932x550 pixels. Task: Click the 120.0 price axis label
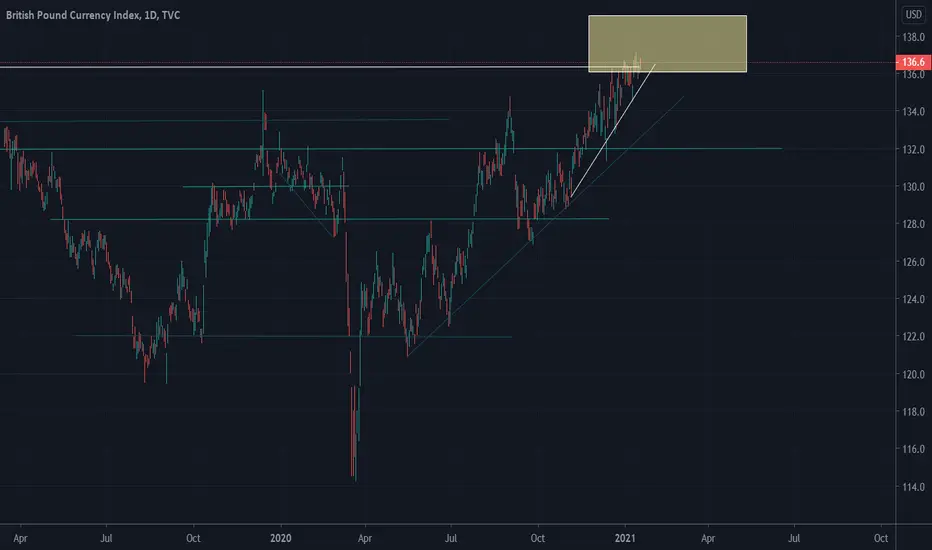click(x=914, y=374)
